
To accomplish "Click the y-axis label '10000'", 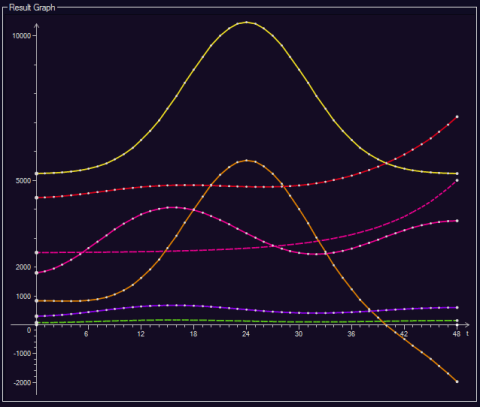I will pyautogui.click(x=22, y=36).
